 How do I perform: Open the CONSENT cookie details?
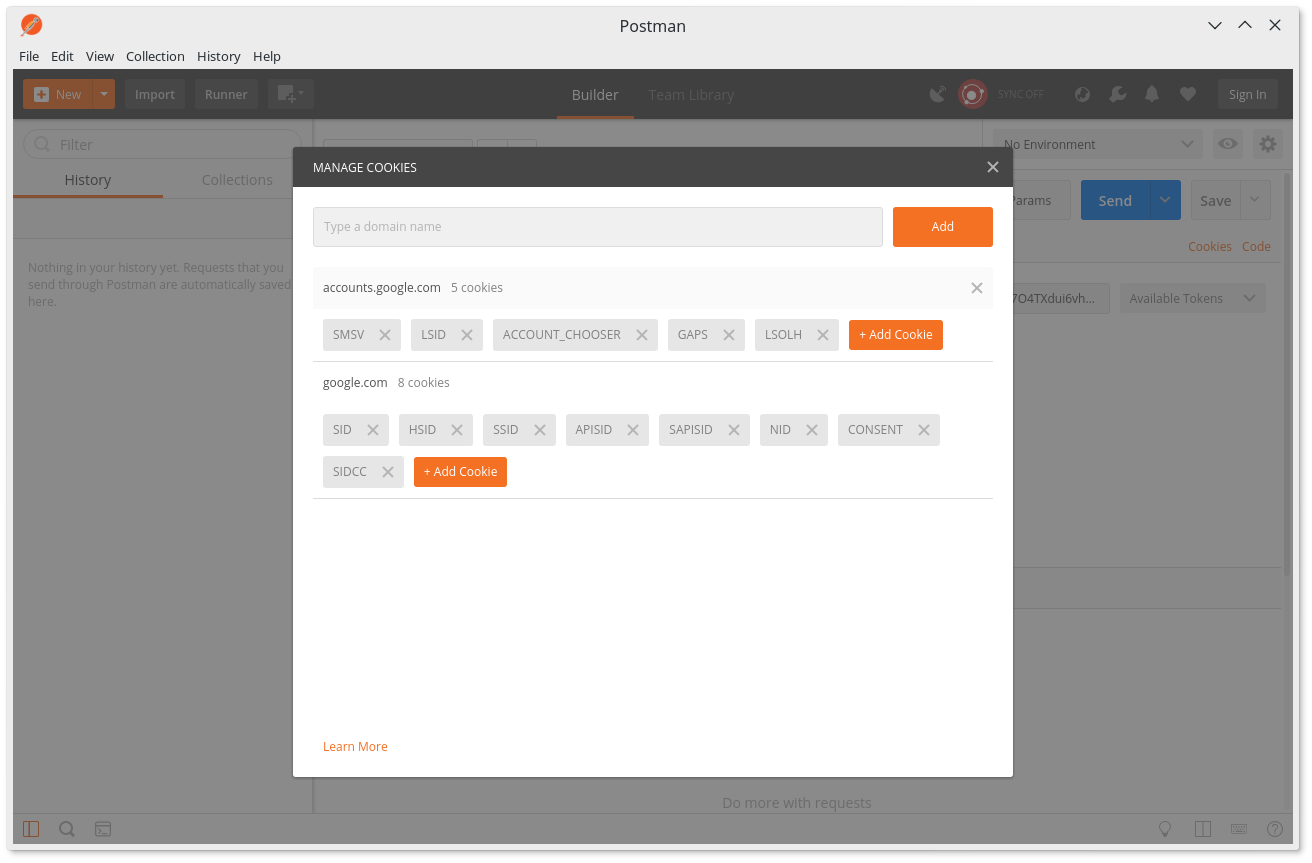(875, 430)
